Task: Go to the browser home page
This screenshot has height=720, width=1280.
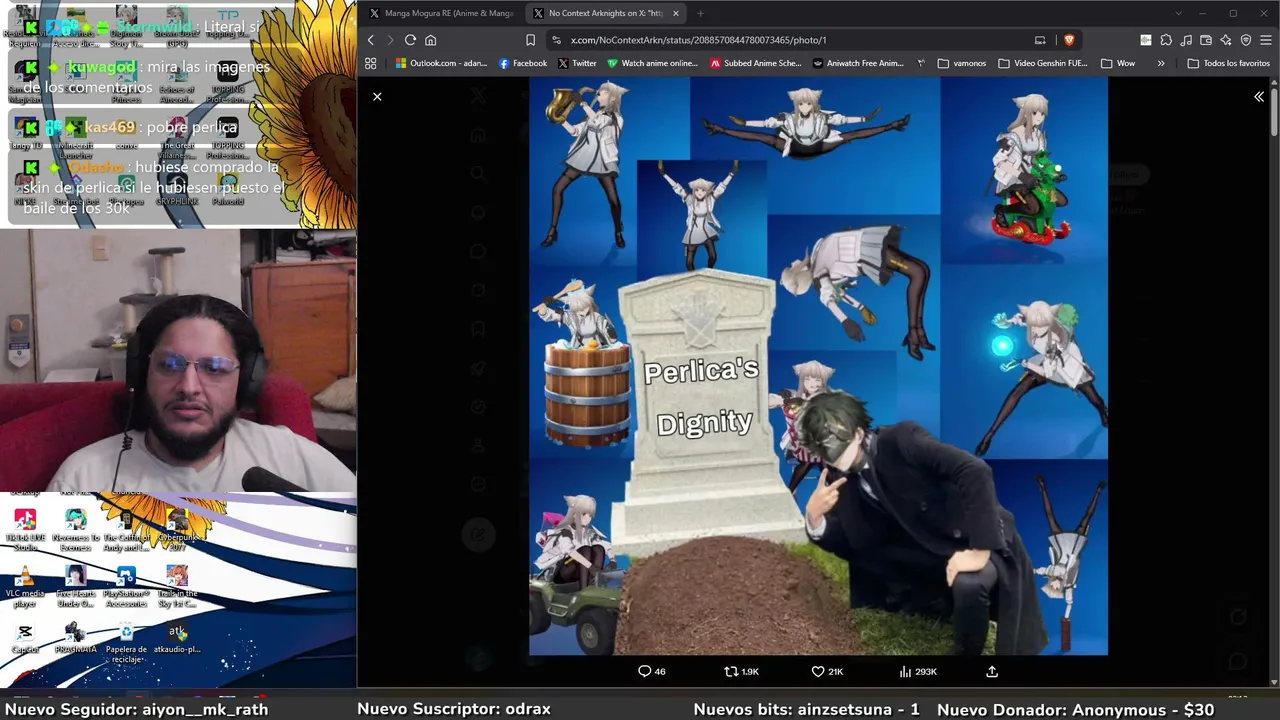Action: [x=431, y=40]
